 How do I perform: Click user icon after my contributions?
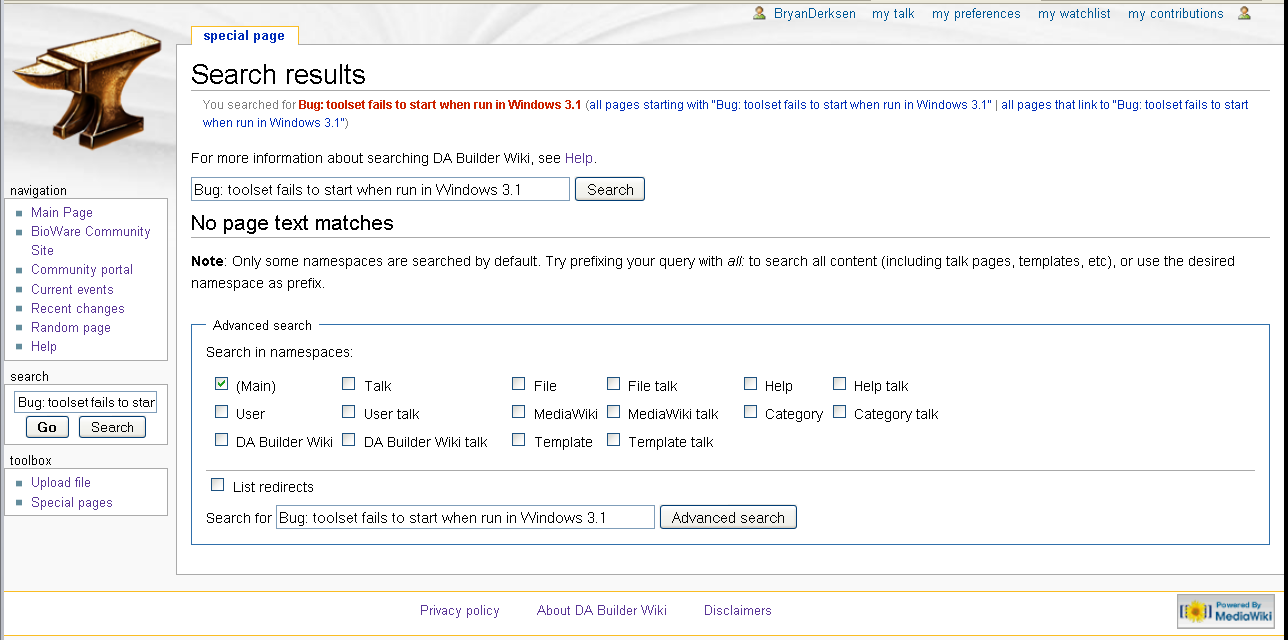point(1244,13)
